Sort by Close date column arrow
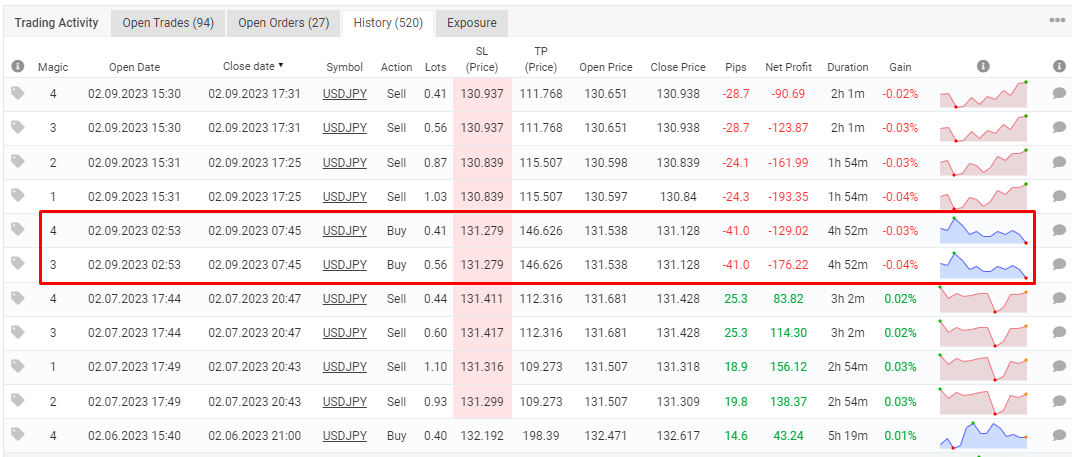1072x457 pixels. 280,66
